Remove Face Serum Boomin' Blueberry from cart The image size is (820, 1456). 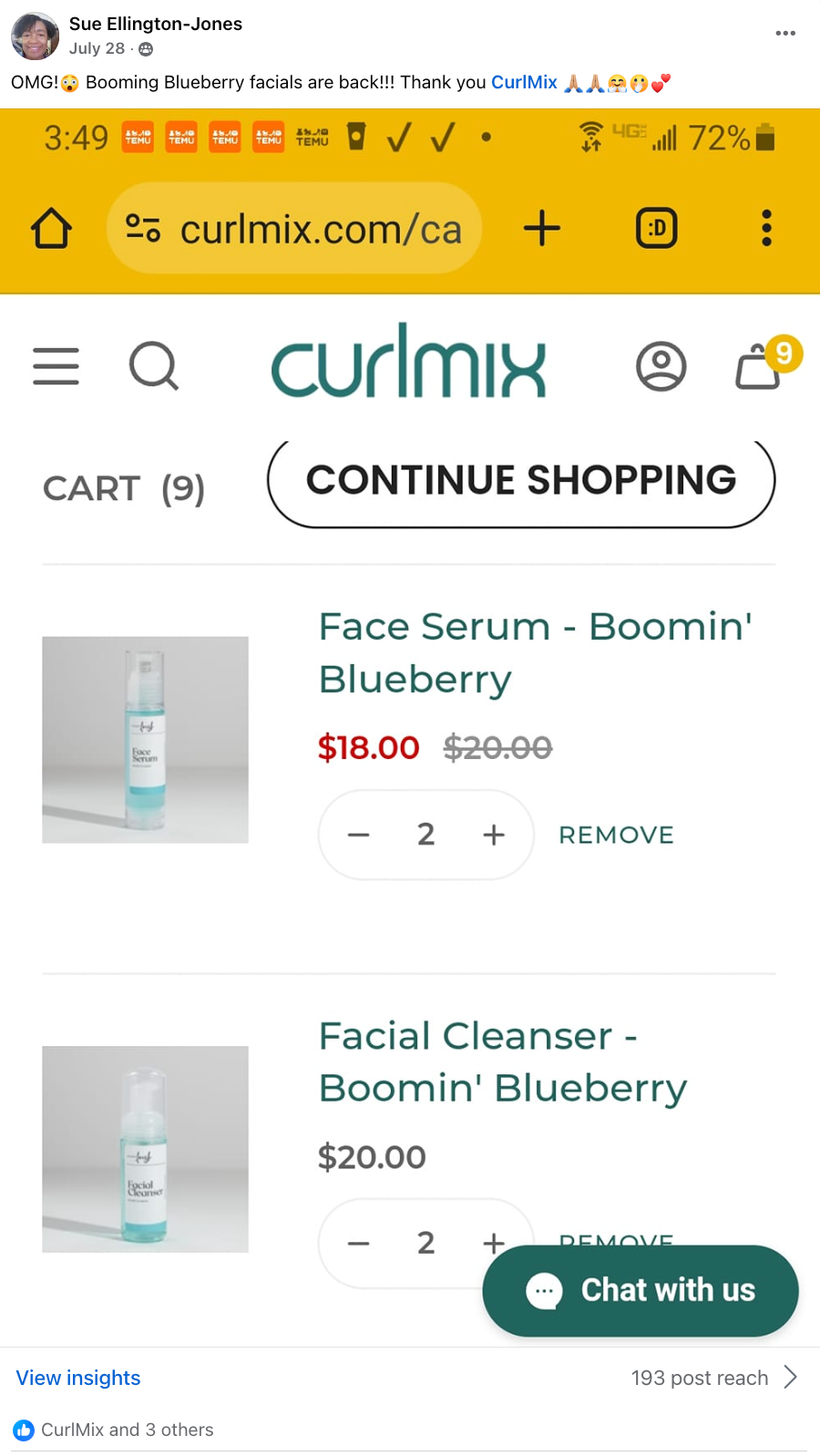[x=616, y=835]
